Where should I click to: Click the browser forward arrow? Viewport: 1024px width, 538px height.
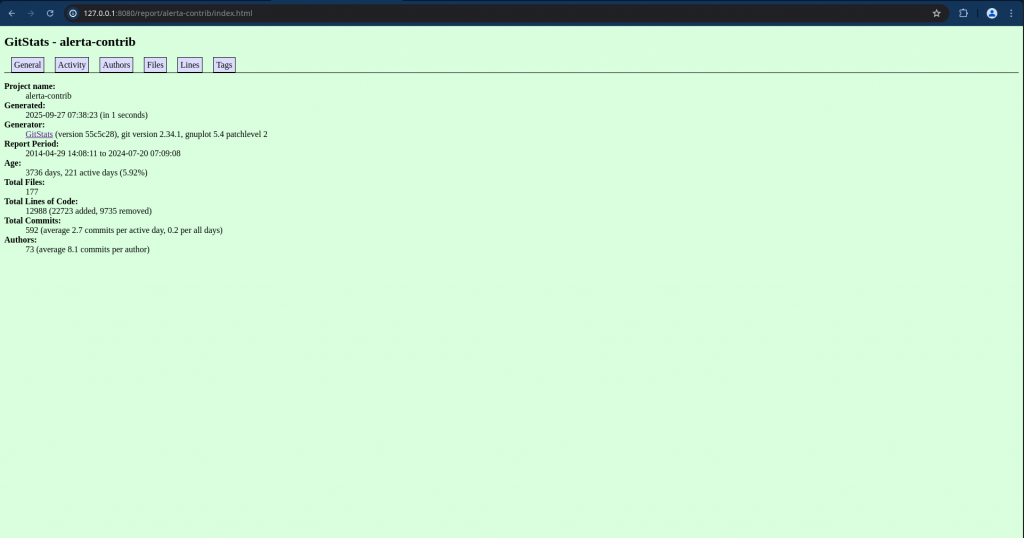click(31, 13)
